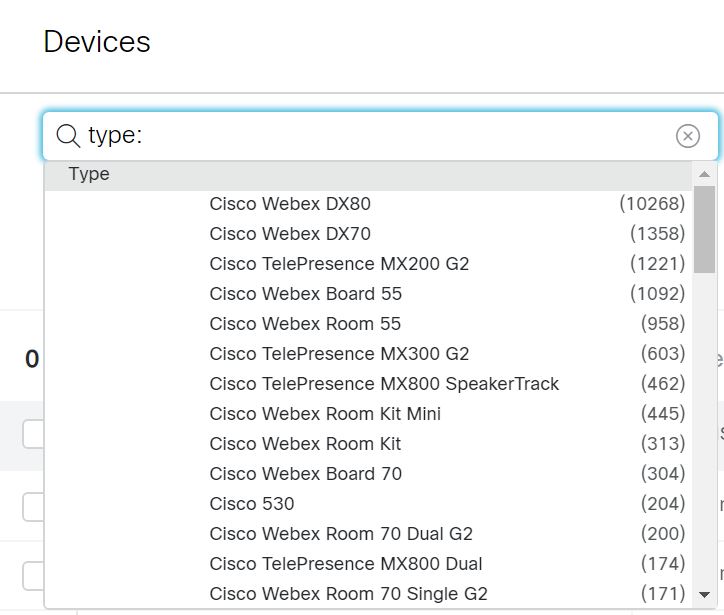Click the Devices page heading

pos(97,42)
